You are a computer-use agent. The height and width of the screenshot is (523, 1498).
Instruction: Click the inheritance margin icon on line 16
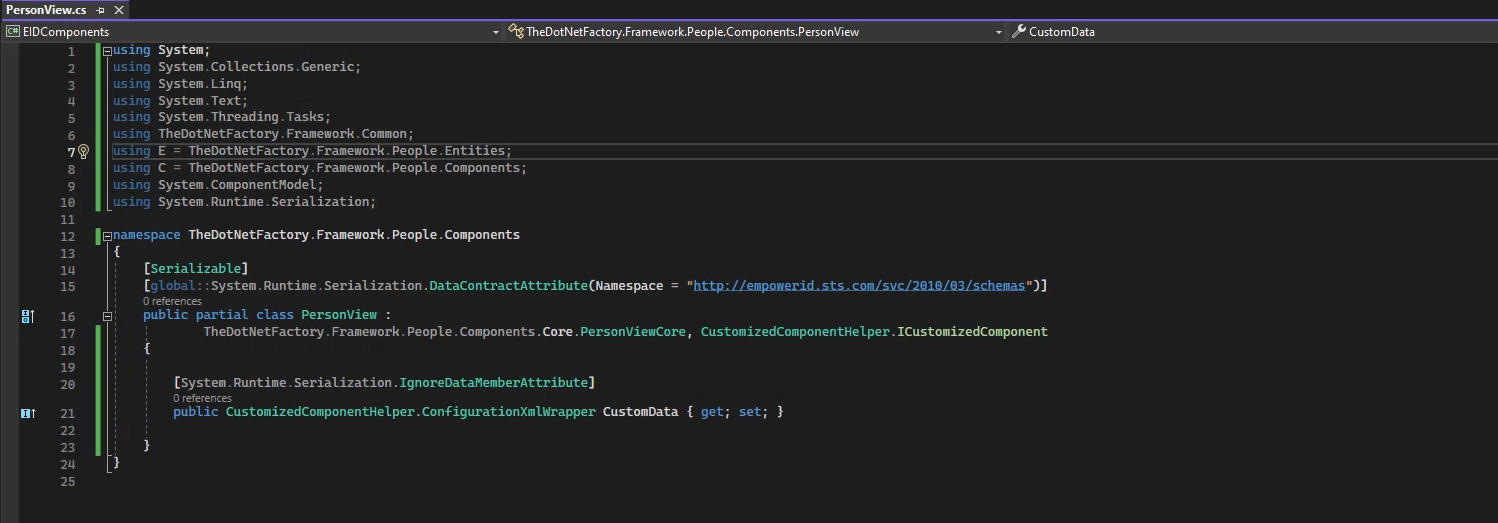coord(28,316)
